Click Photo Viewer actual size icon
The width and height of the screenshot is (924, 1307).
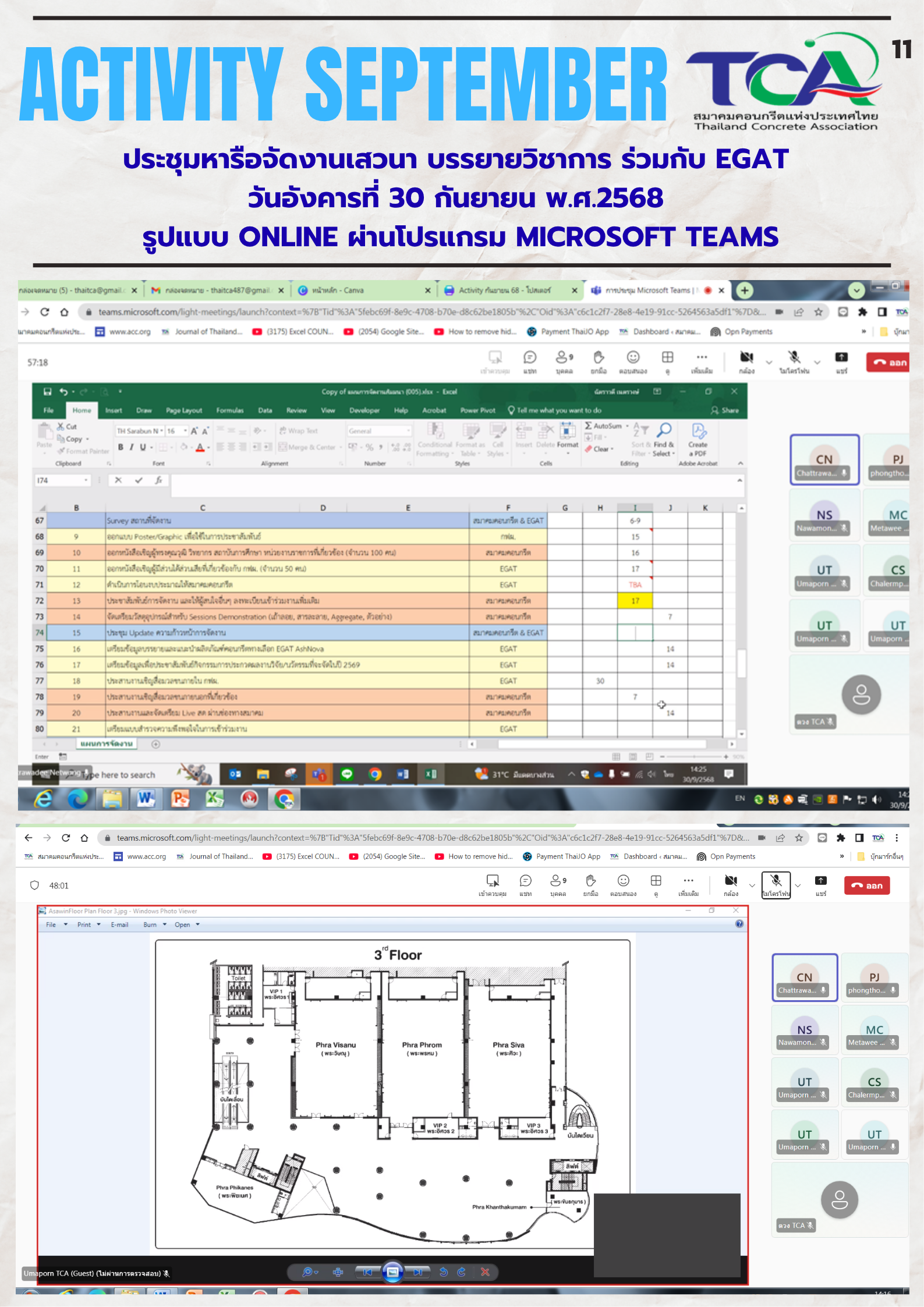338,1272
